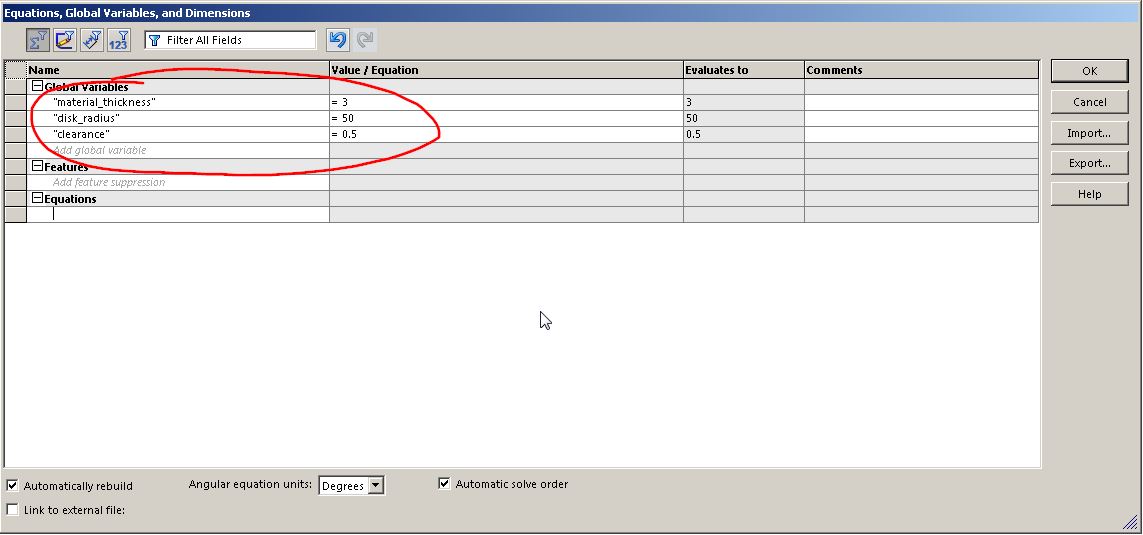
Task: Click the Name column header
Action: (x=178, y=70)
